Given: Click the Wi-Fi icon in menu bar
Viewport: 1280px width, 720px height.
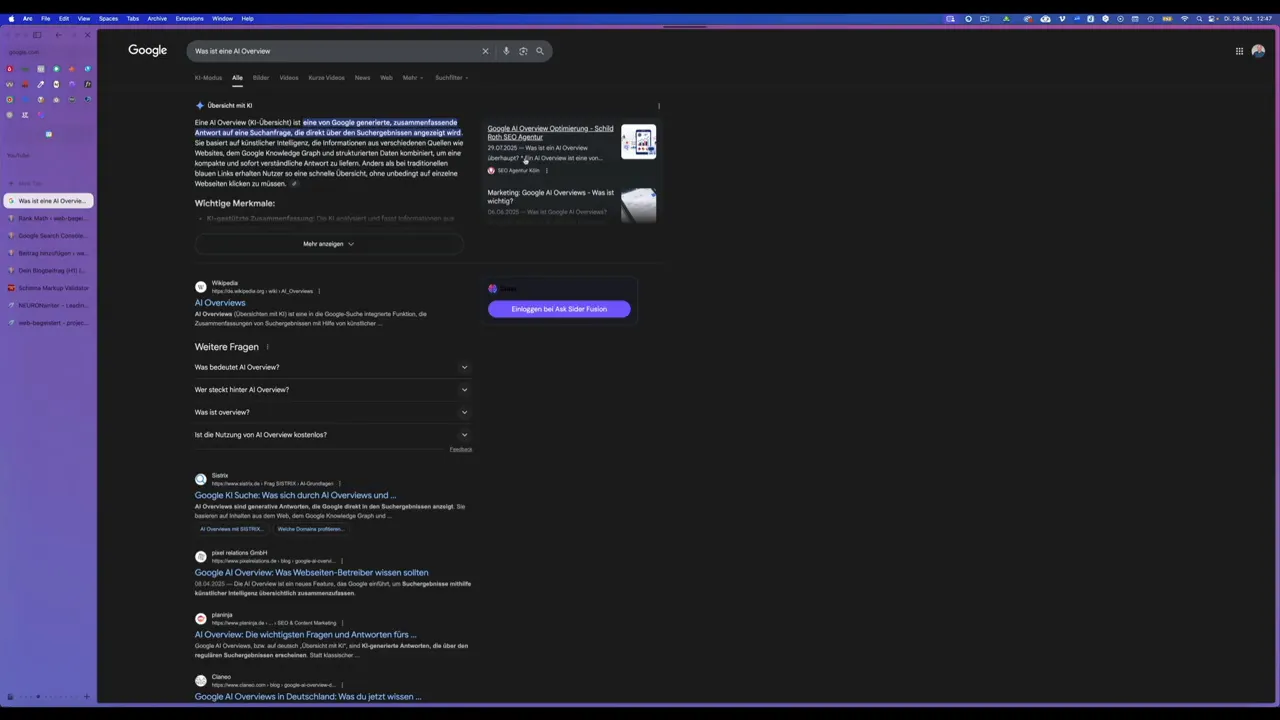Looking at the screenshot, I should (x=1185, y=18).
